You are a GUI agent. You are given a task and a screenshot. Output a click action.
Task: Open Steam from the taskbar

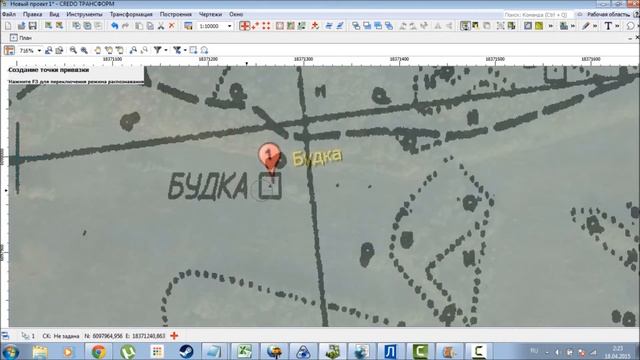[x=187, y=351]
